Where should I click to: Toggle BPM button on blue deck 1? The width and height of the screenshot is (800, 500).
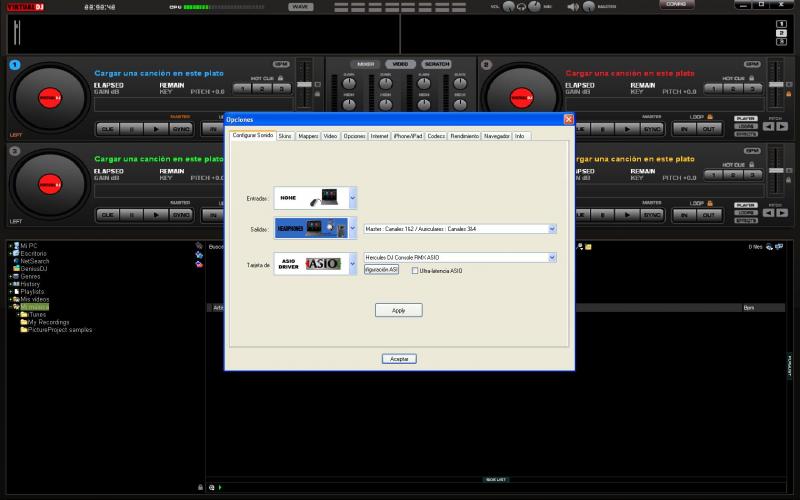281,64
